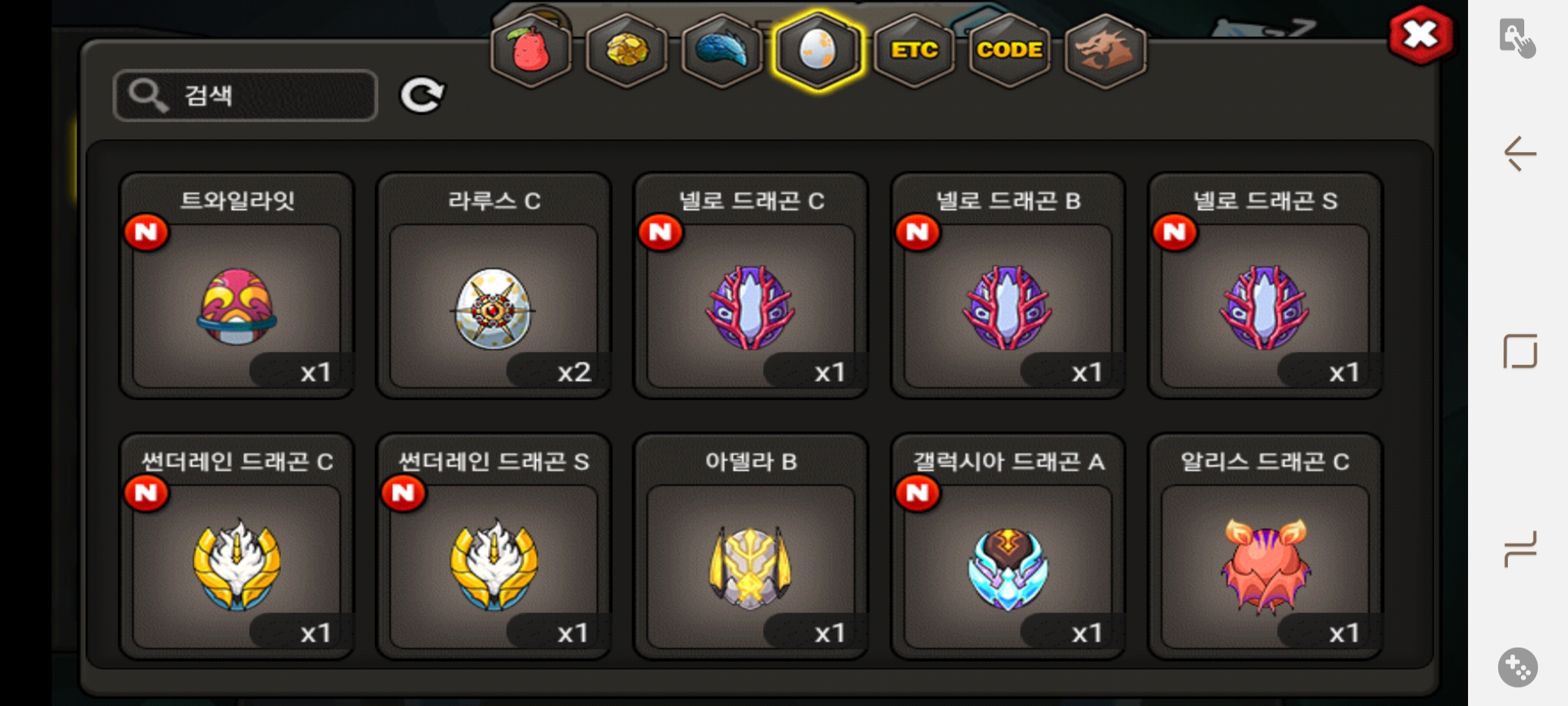Screen dimensions: 1568x706
Task: Switch to the CODE tab
Action: tap(1009, 50)
